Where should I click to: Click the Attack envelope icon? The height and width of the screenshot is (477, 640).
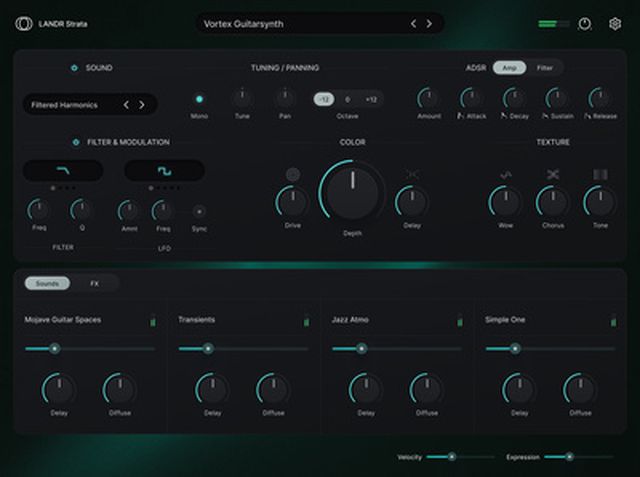460,116
